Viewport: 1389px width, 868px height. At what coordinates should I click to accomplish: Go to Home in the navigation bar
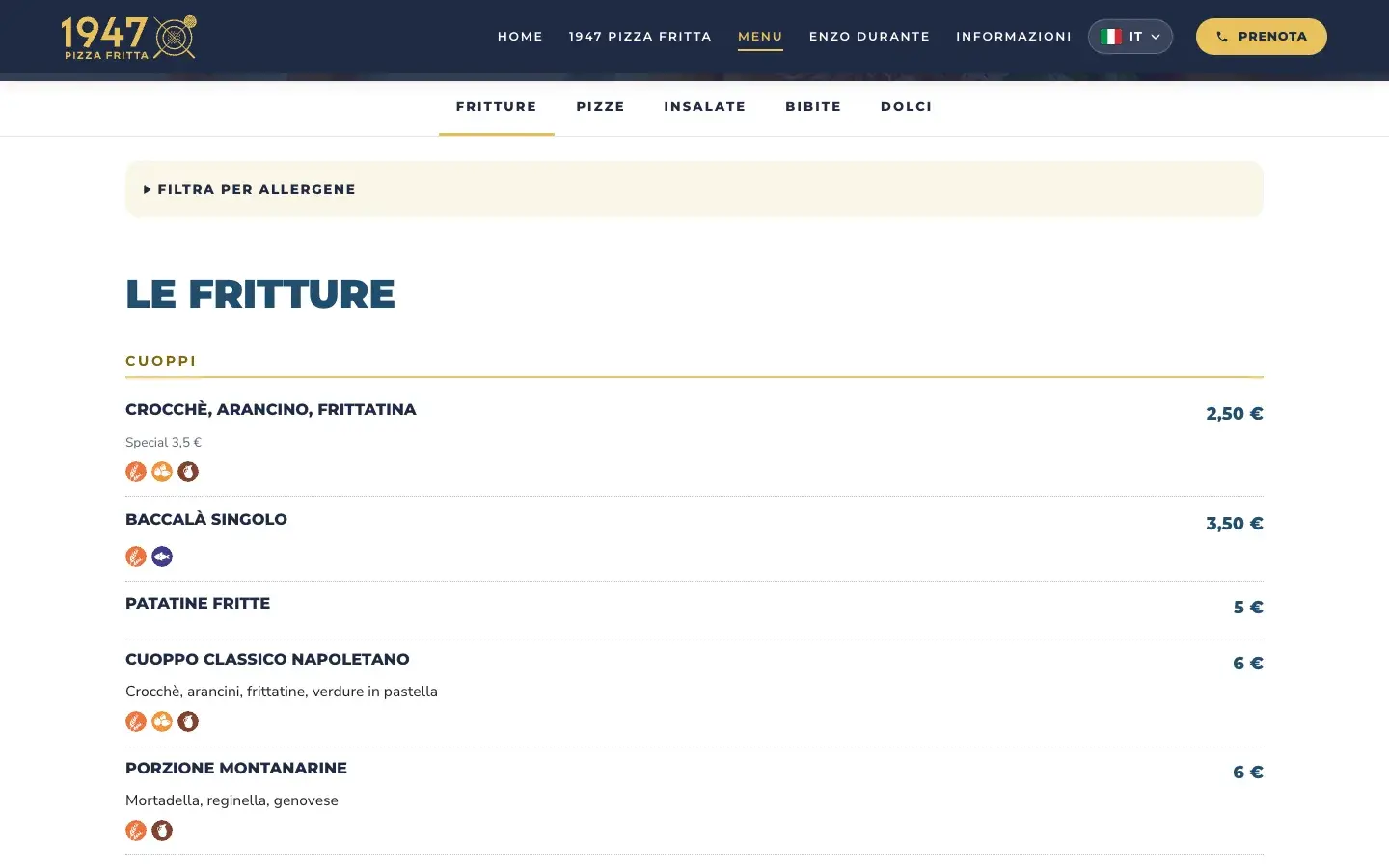(x=520, y=37)
